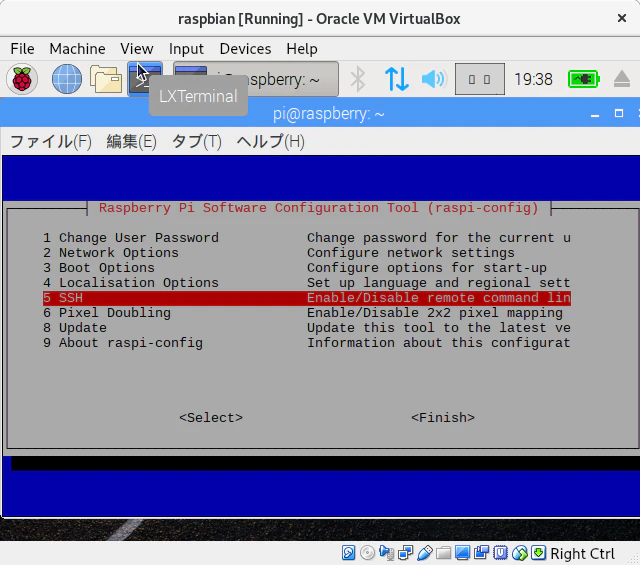Open the Raspberry Pi main menu icon
The image size is (640, 565).
22,79
